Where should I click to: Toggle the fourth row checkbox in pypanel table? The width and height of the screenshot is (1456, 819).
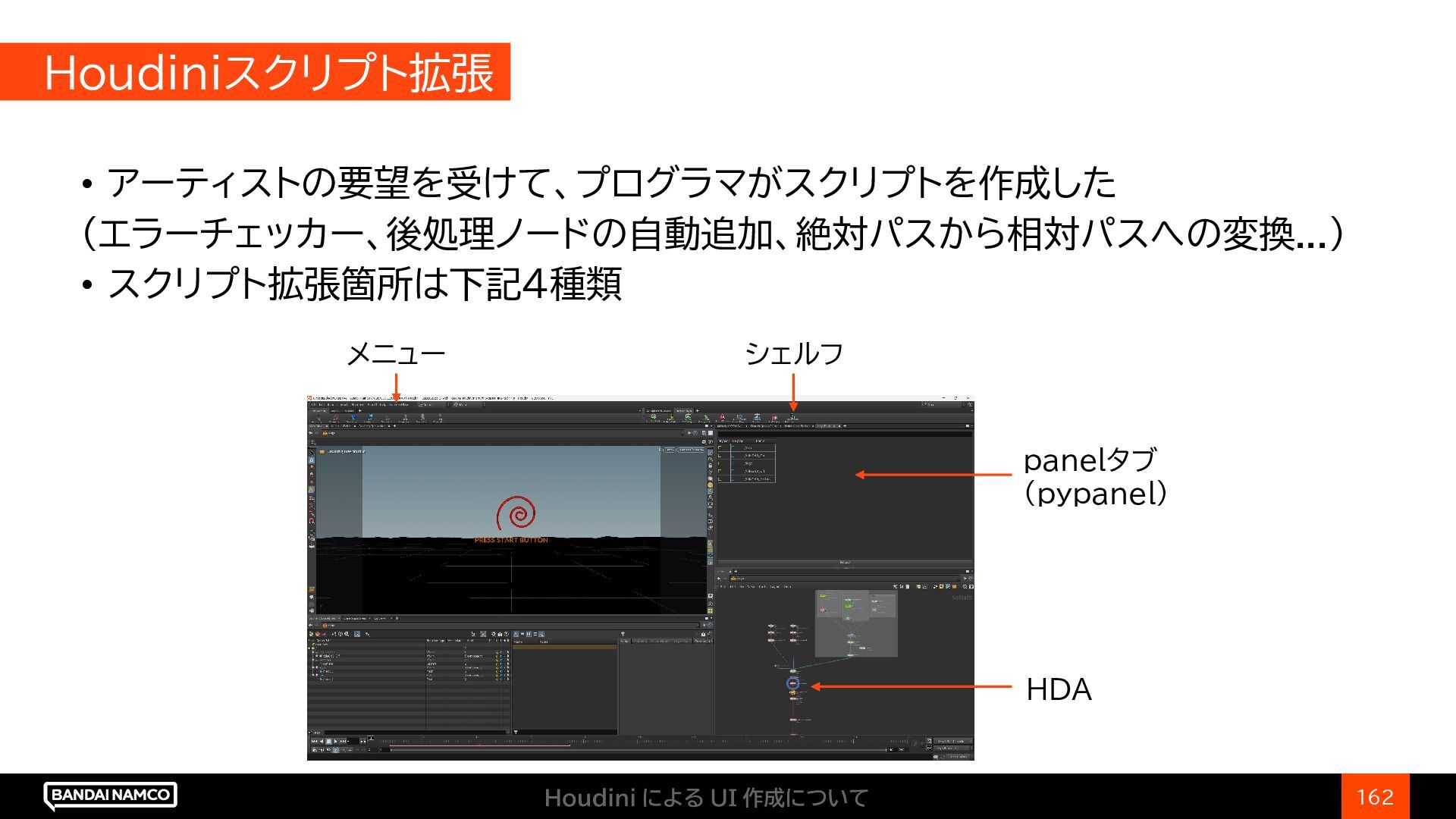click(720, 471)
